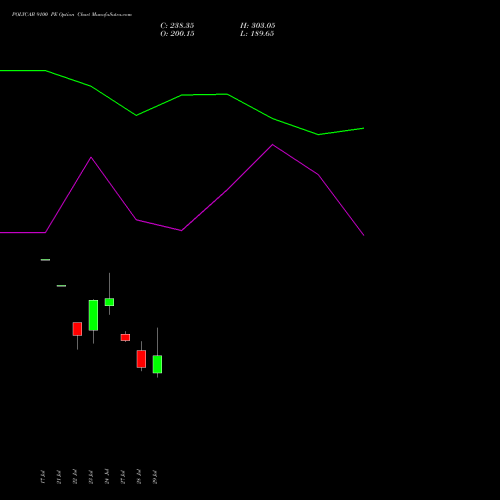This screenshot has height=500, width=500.
Task: Click the 24 Jul green candlestick body
Action: [109, 302]
